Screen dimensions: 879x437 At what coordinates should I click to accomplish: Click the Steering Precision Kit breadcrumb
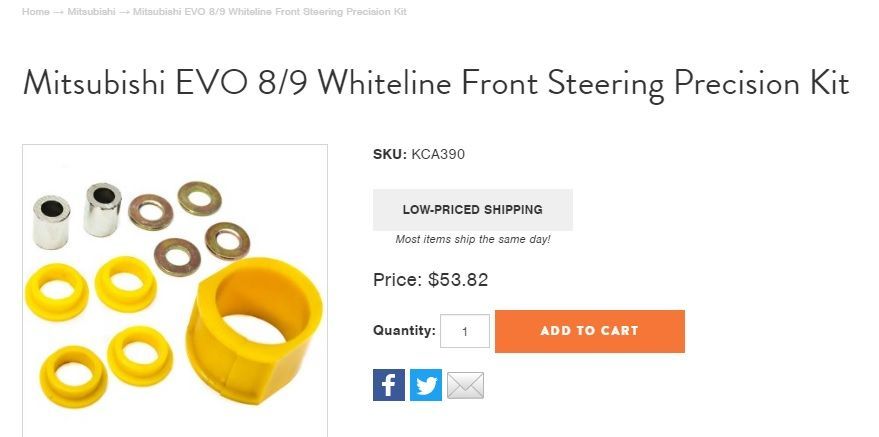[x=269, y=12]
